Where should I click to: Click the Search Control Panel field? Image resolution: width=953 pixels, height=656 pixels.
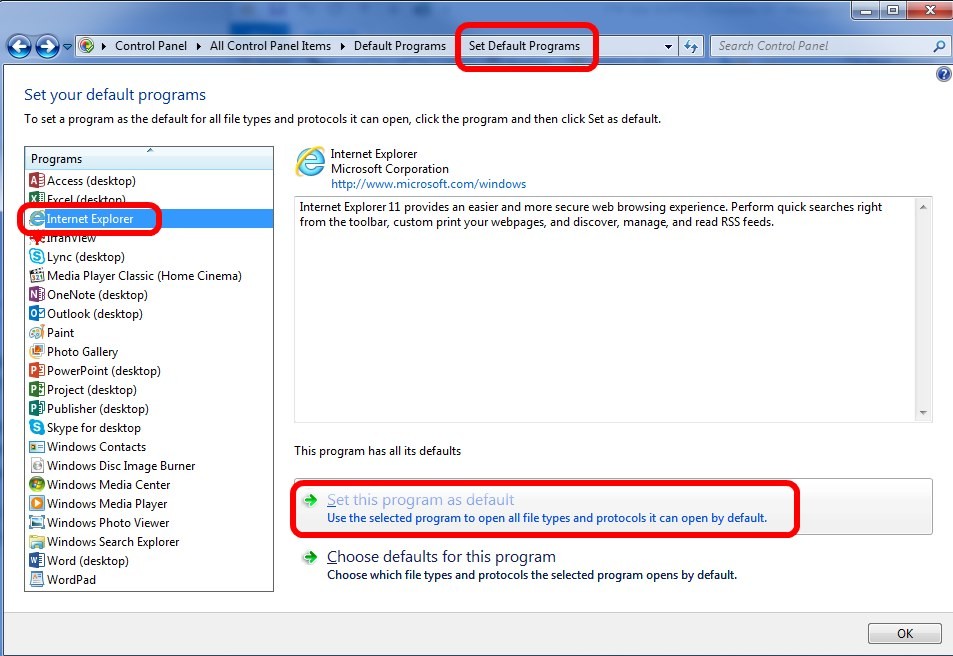coord(820,46)
